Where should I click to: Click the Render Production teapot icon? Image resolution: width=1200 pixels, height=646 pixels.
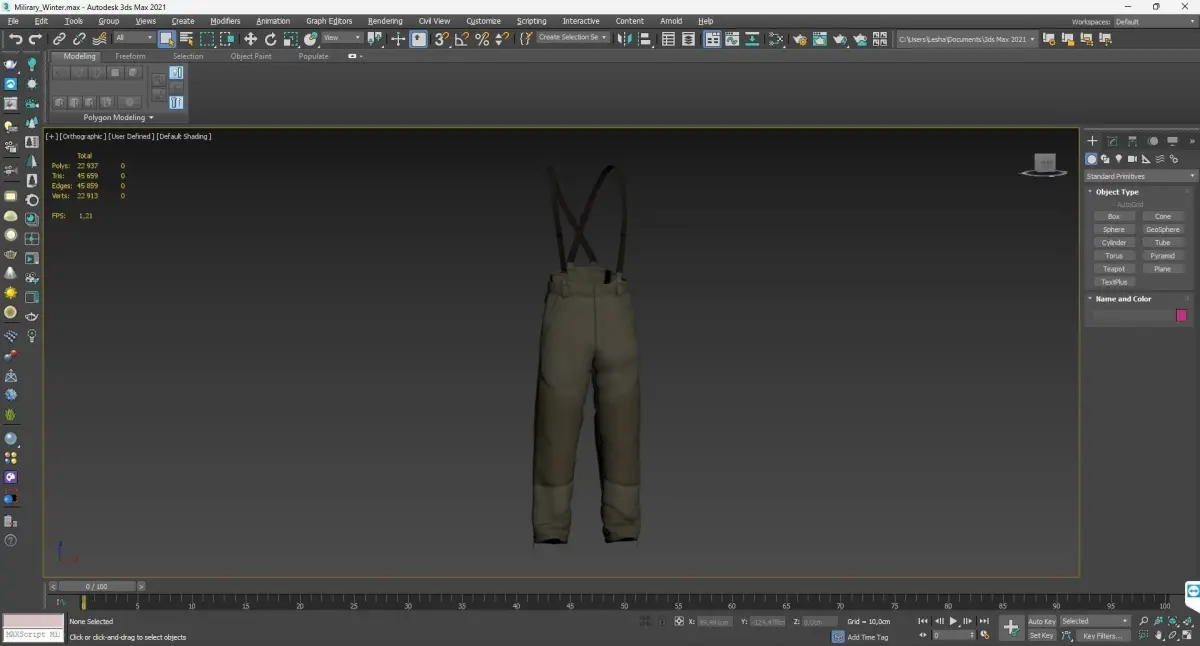pyautogui.click(x=840, y=39)
